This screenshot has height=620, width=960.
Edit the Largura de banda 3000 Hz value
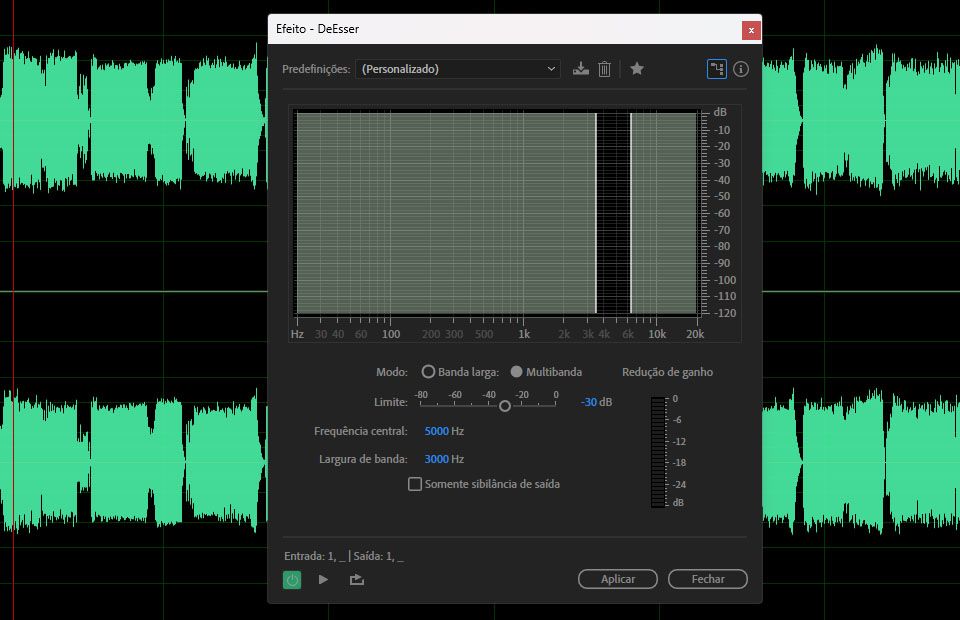point(437,459)
